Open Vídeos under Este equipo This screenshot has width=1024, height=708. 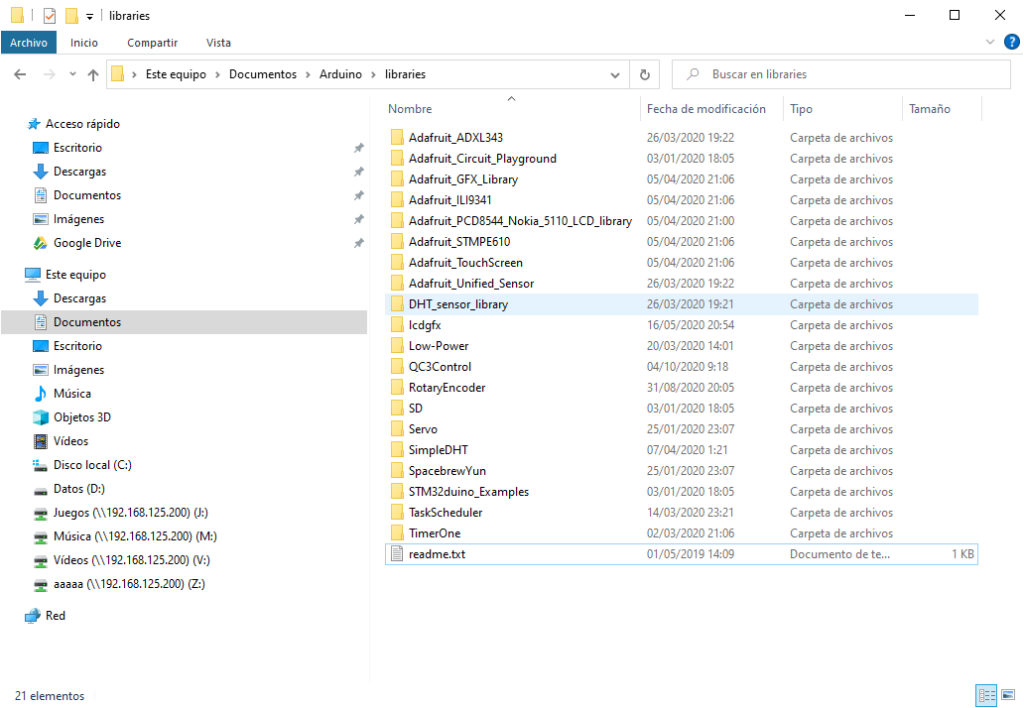coord(71,442)
